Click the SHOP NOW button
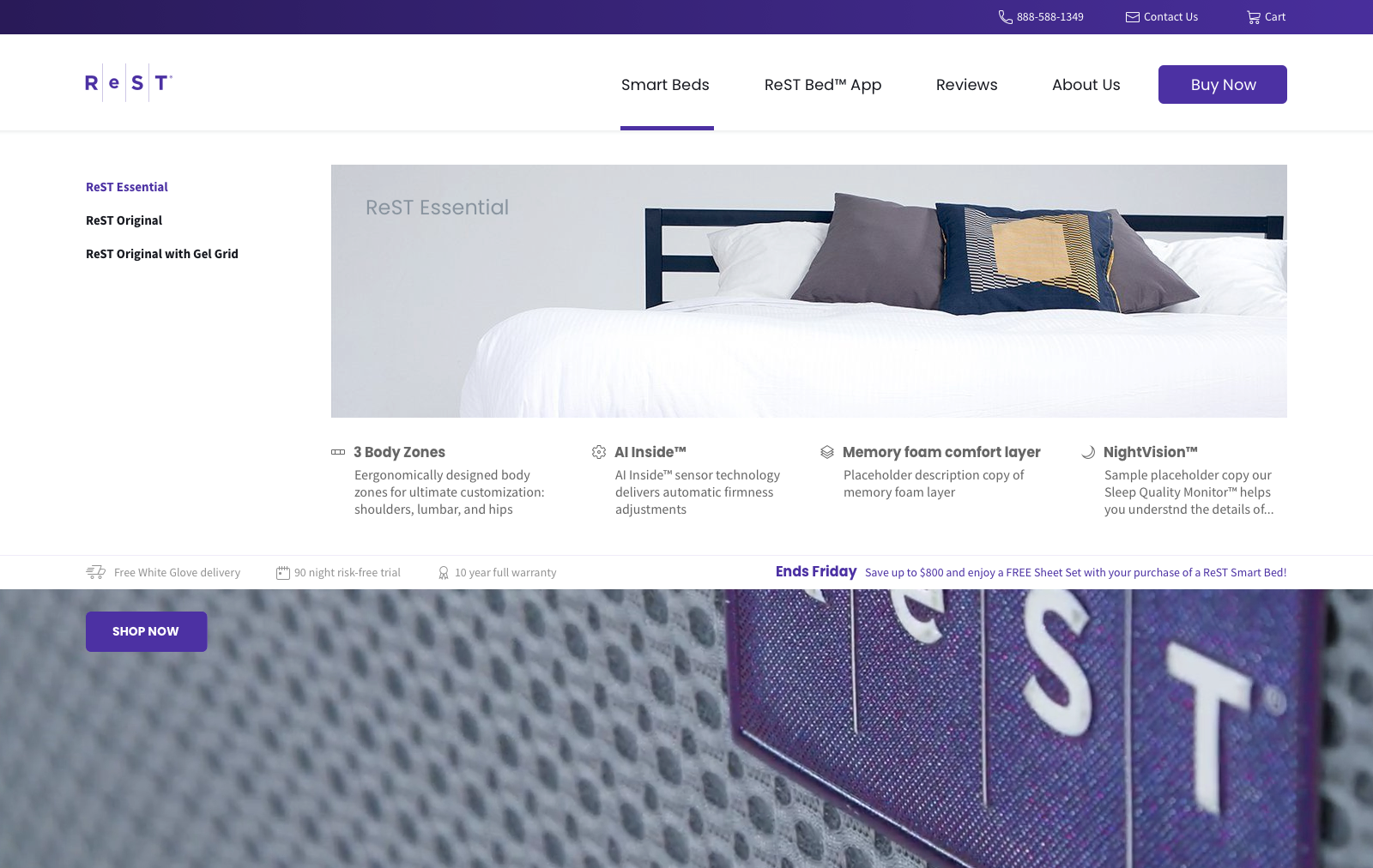Image resolution: width=1373 pixels, height=868 pixels. (146, 631)
